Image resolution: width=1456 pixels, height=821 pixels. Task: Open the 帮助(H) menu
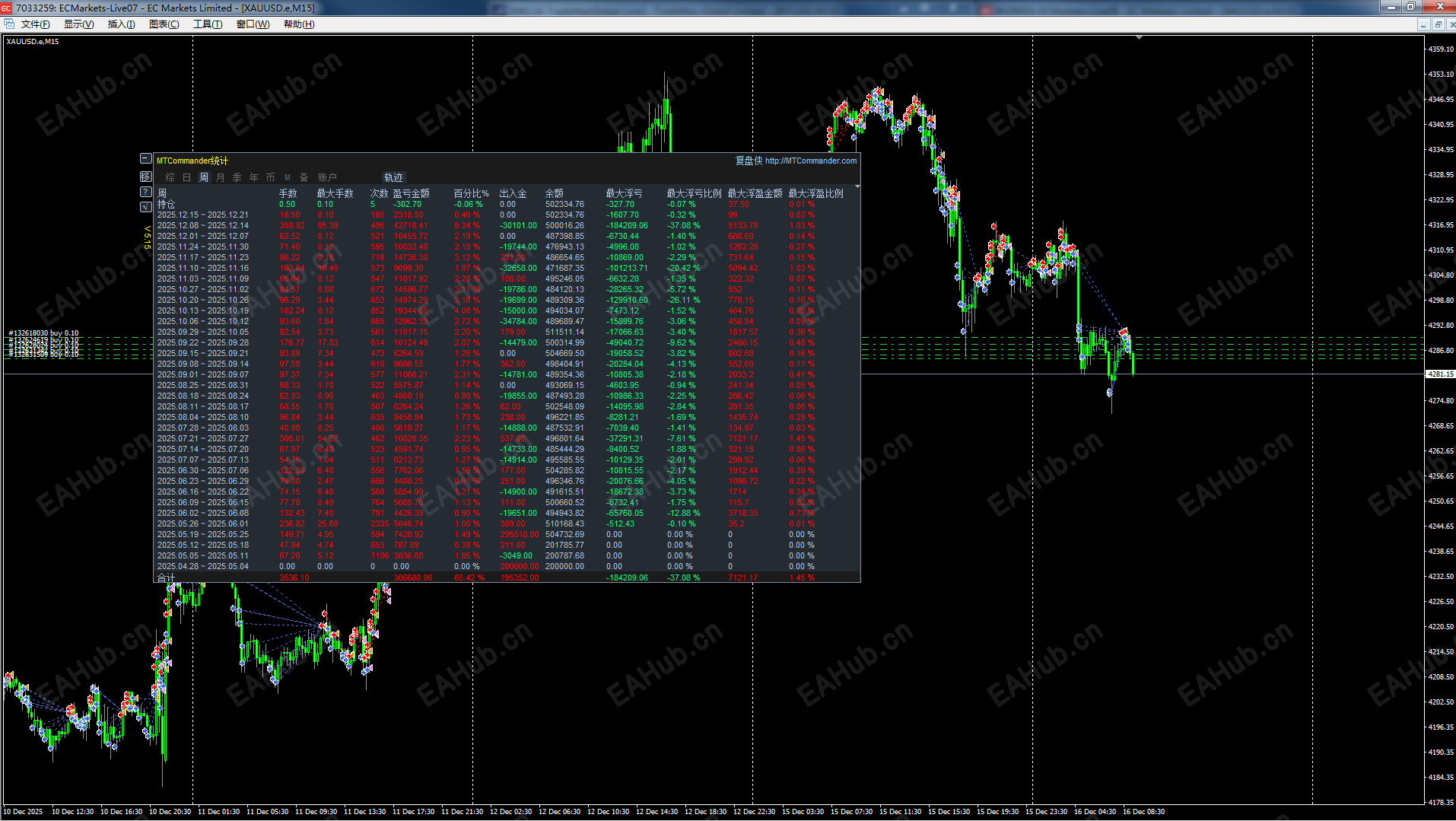point(299,24)
